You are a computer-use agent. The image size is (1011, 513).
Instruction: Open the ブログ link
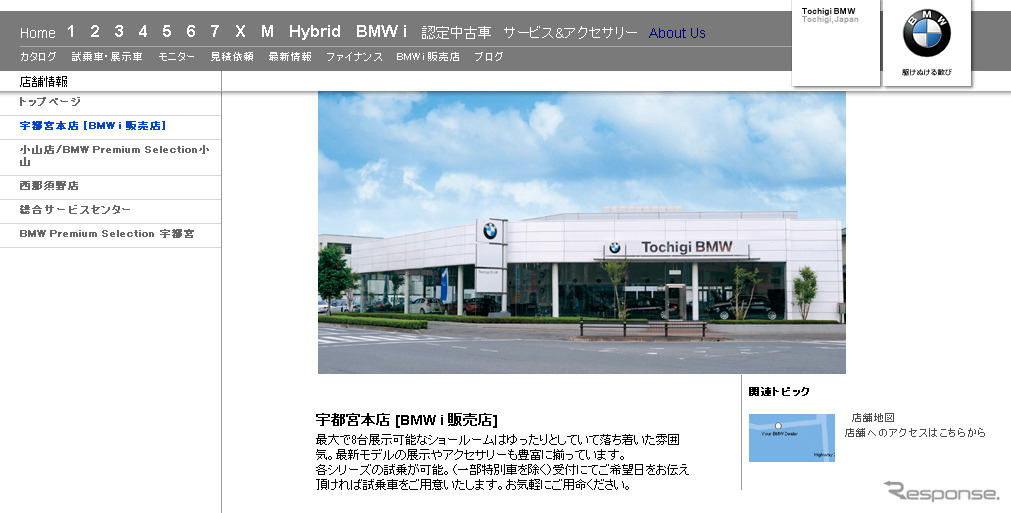tap(489, 57)
